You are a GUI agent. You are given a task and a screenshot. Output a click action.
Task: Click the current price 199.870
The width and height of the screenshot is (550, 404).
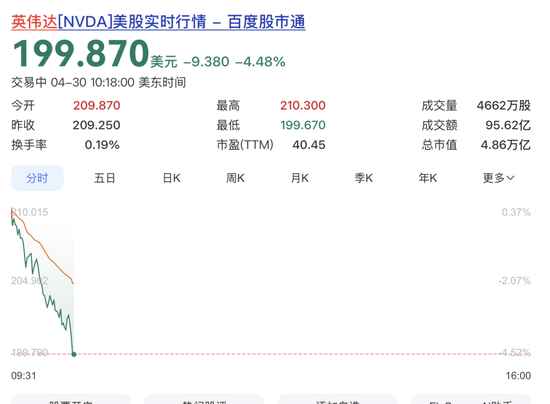(x=81, y=53)
